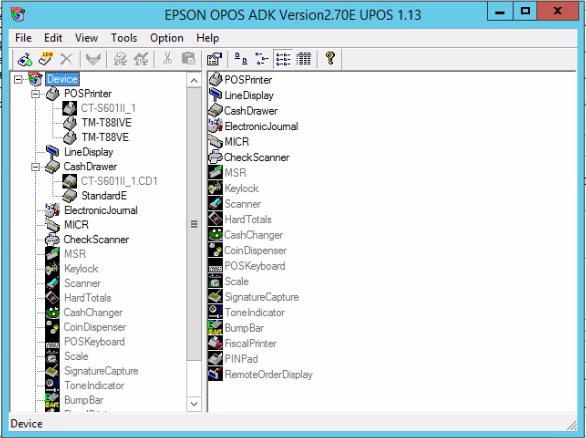This screenshot has height=438, width=586.
Task: Click the LineDisplay icon in the right pane
Action: coord(215,95)
